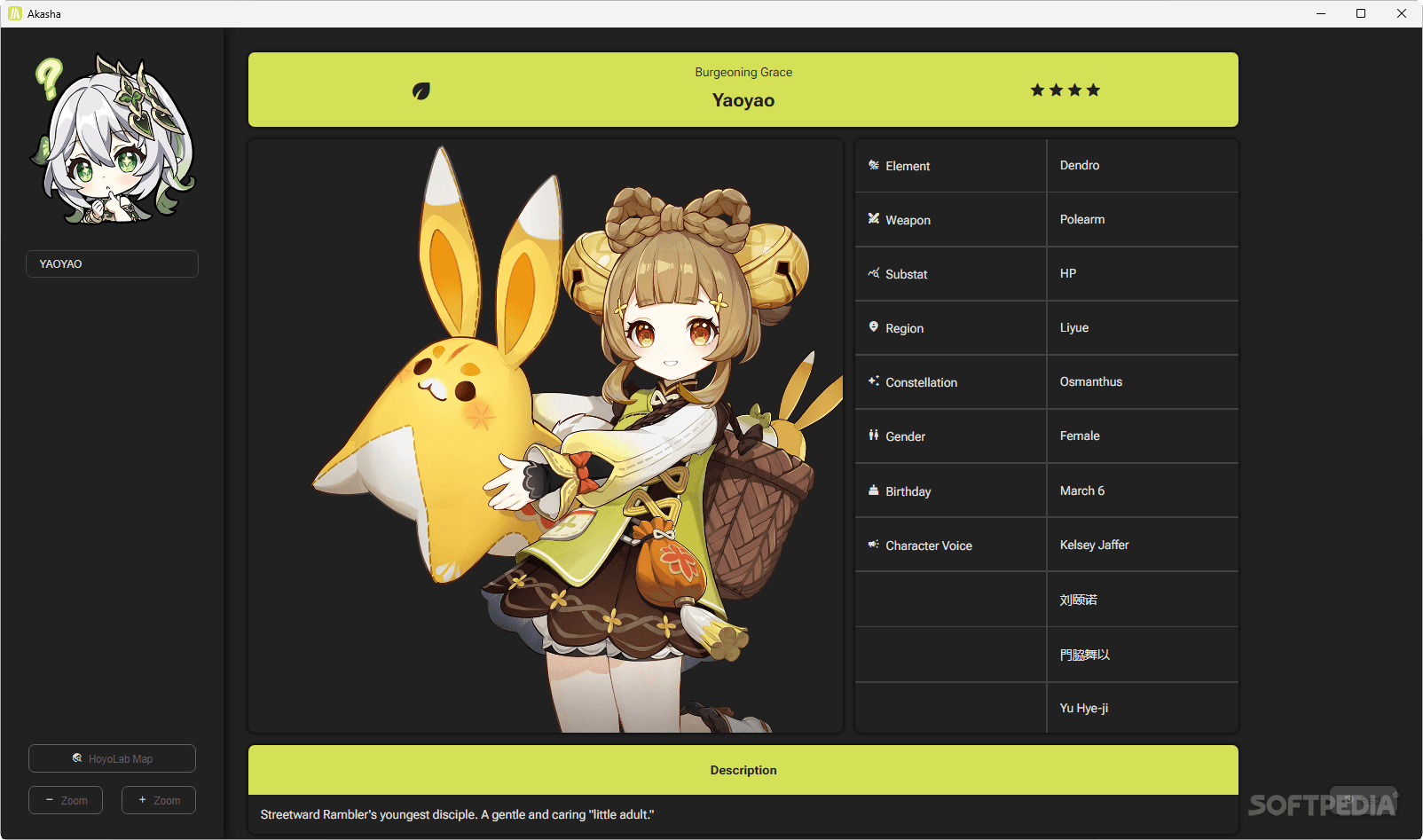Click the Birthday cake icon
The image size is (1423, 840).
[x=874, y=490]
